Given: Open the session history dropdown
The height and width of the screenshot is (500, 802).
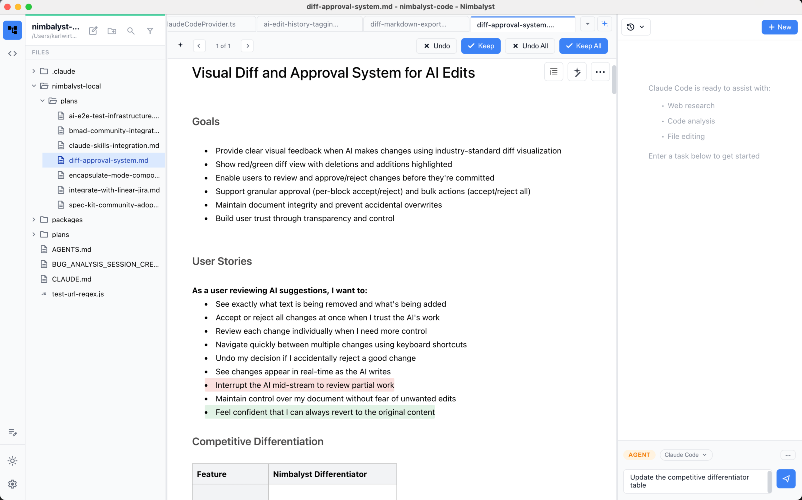Looking at the screenshot, I should (x=636, y=27).
